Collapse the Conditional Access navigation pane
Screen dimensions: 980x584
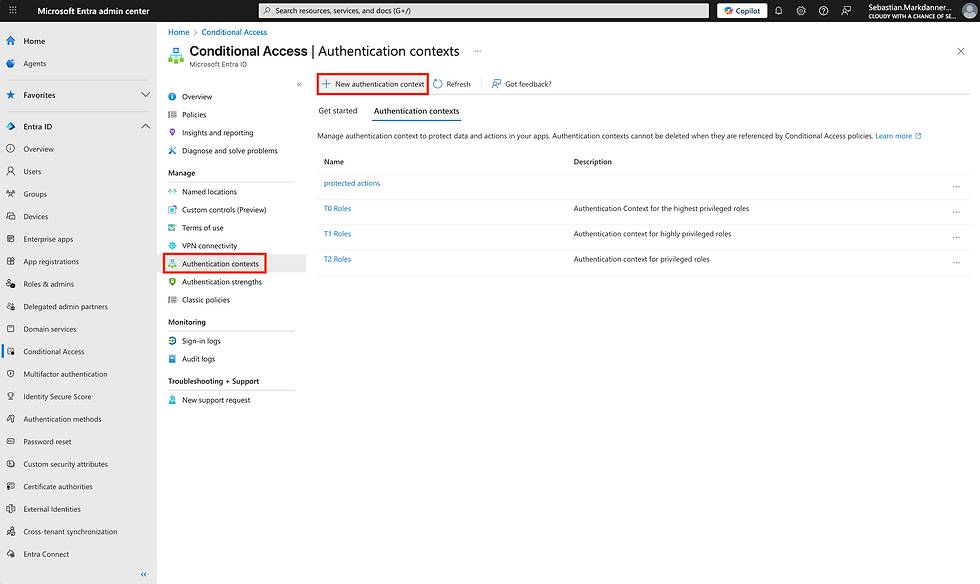click(x=298, y=83)
